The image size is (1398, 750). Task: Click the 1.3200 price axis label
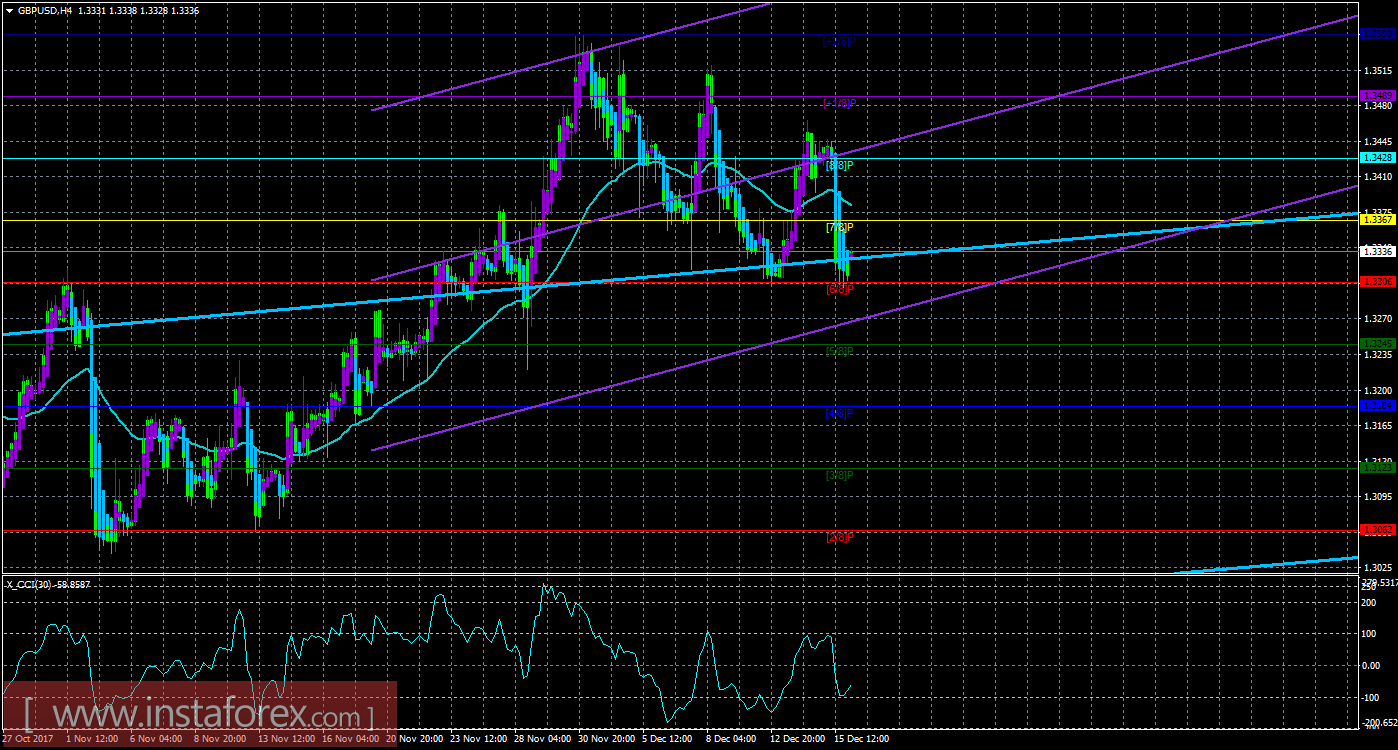pos(1377,390)
